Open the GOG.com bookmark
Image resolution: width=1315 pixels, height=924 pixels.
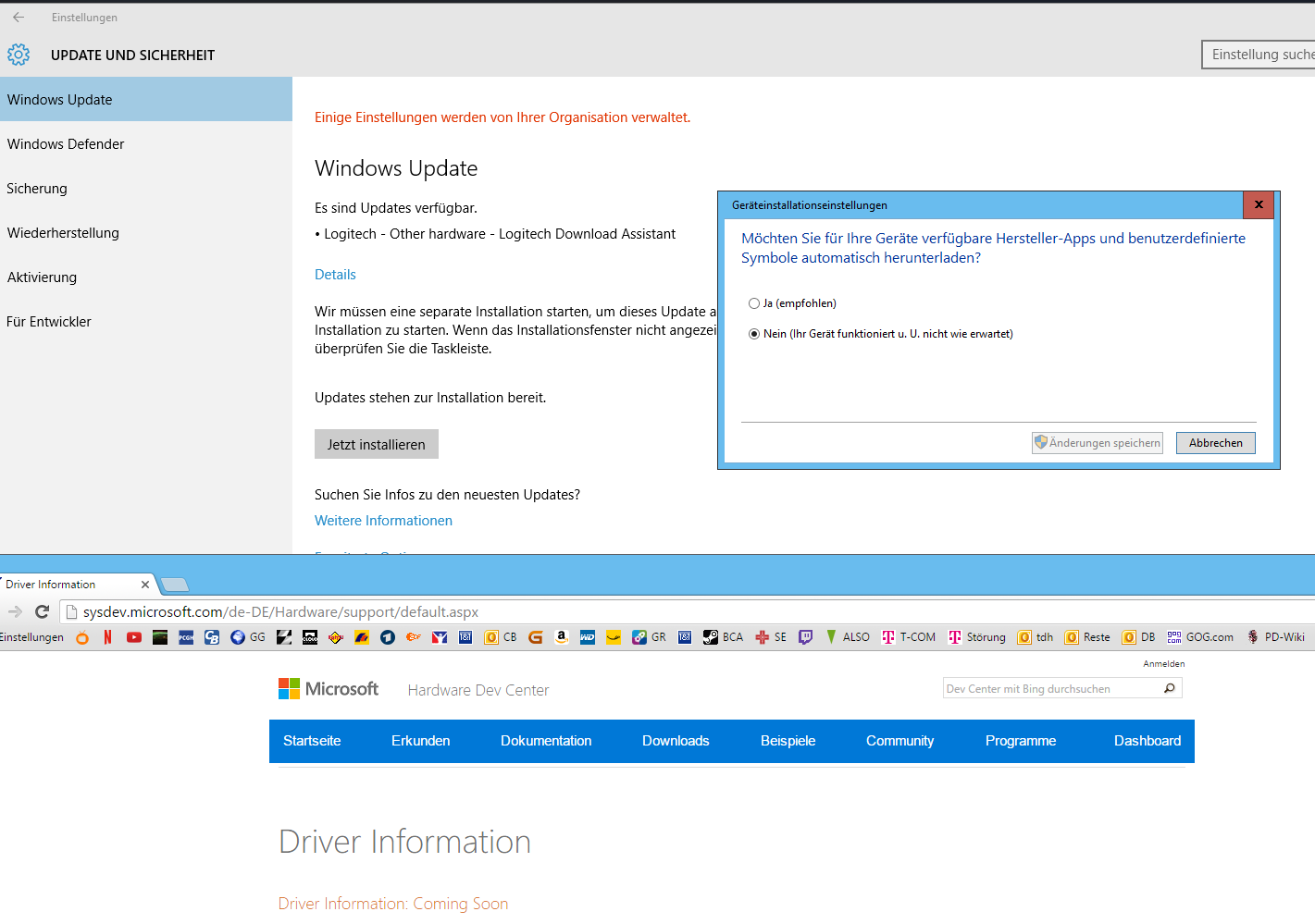pos(1200,637)
